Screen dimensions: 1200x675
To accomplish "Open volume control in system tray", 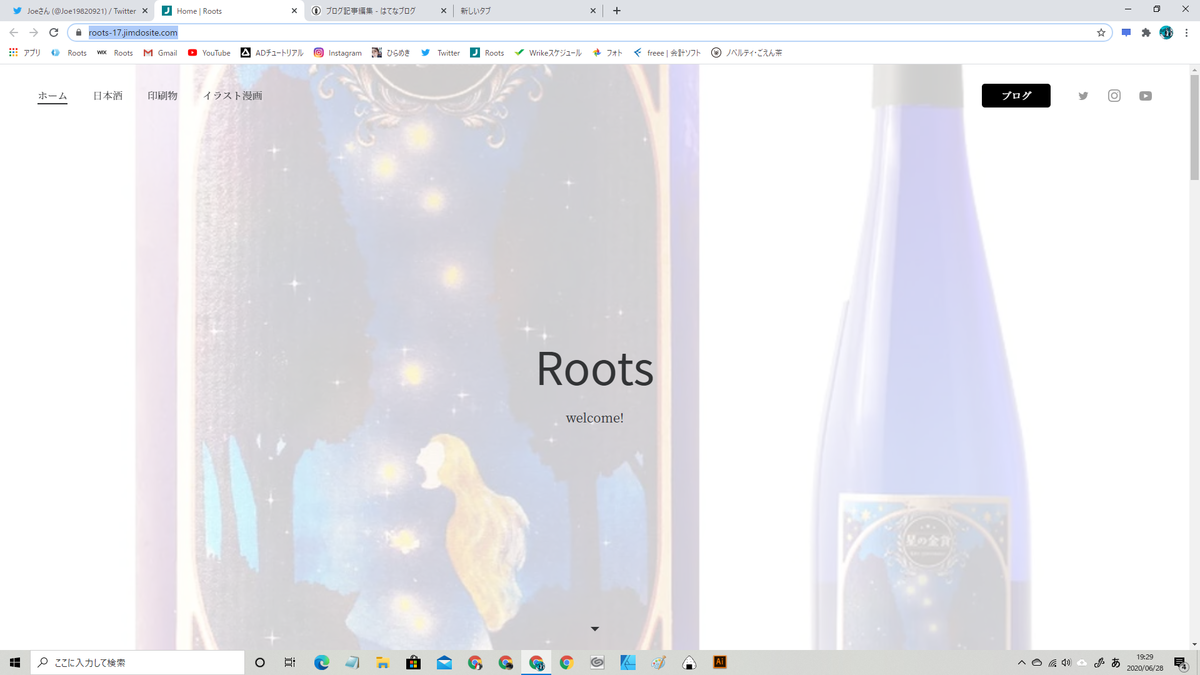I will pyautogui.click(x=1066, y=662).
